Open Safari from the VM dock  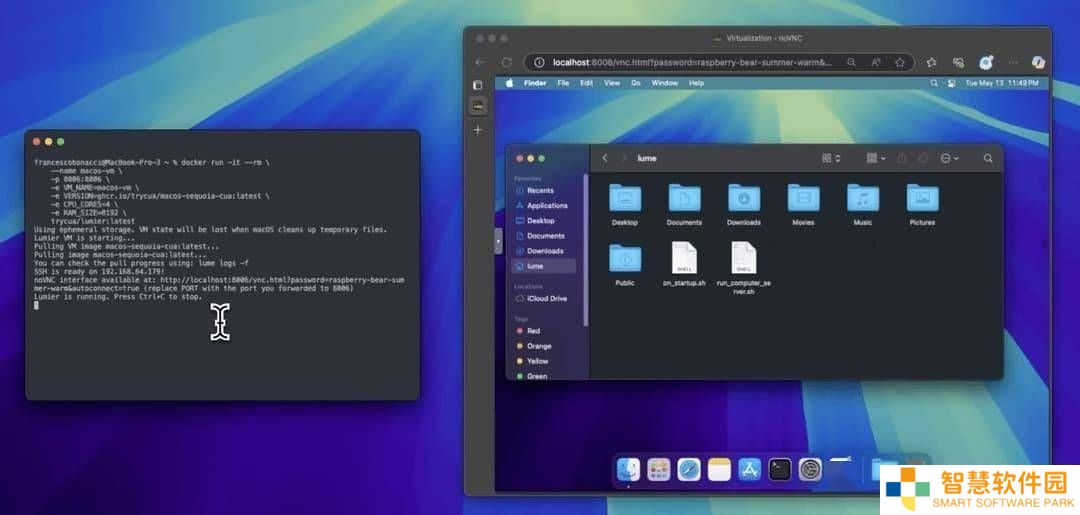pyautogui.click(x=689, y=470)
